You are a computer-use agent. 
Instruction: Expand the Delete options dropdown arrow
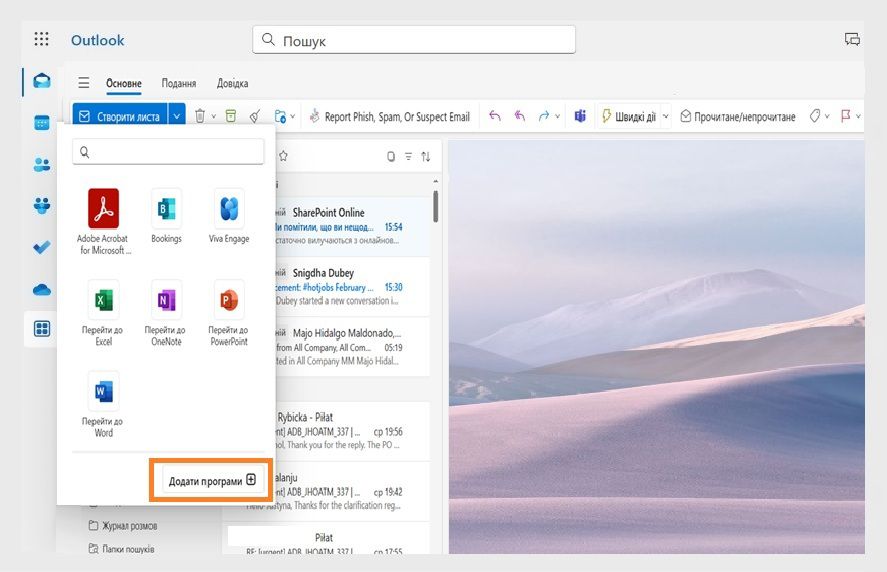214,117
